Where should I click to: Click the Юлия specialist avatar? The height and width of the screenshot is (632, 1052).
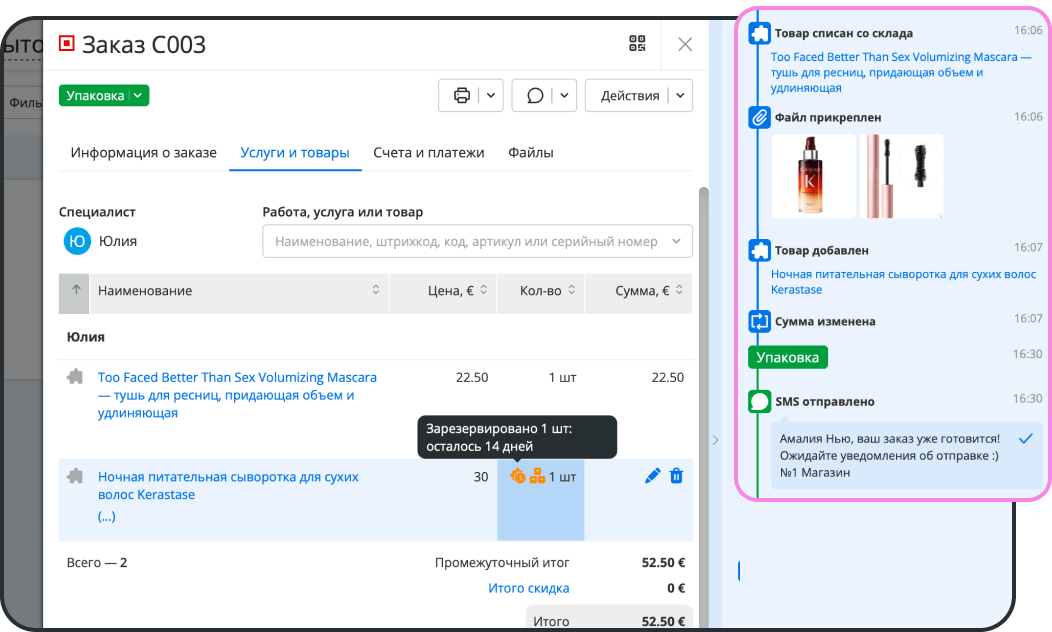tap(77, 241)
